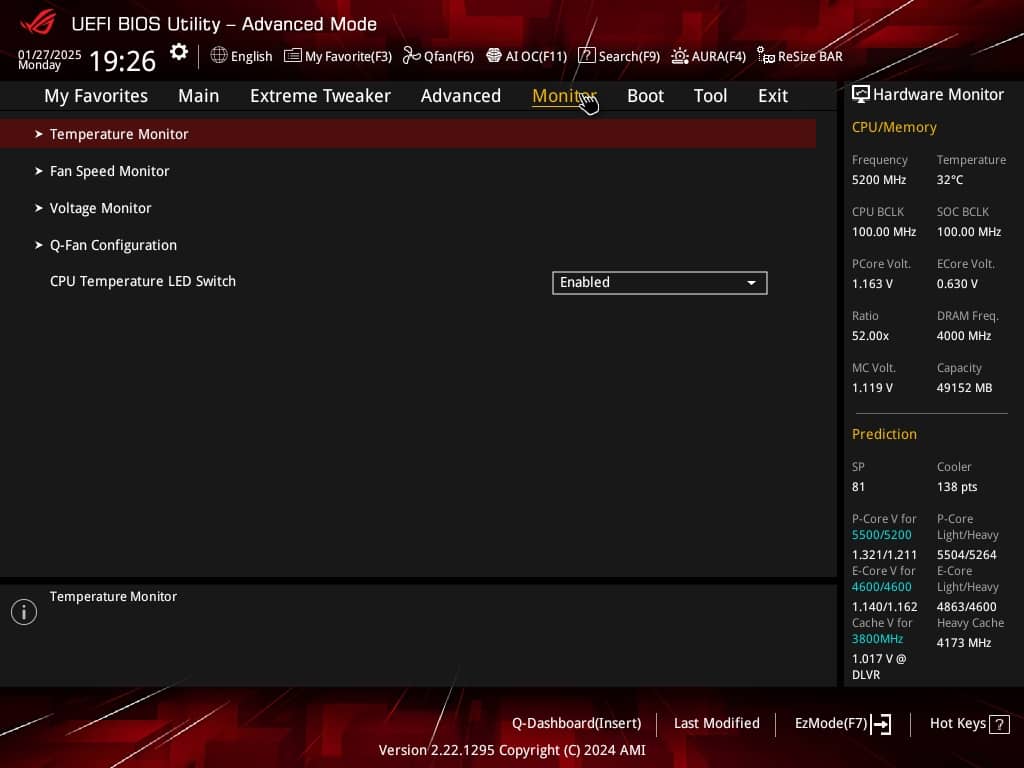This screenshot has width=1024, height=768.
Task: Click the globe language icon
Action: pyautogui.click(x=219, y=56)
